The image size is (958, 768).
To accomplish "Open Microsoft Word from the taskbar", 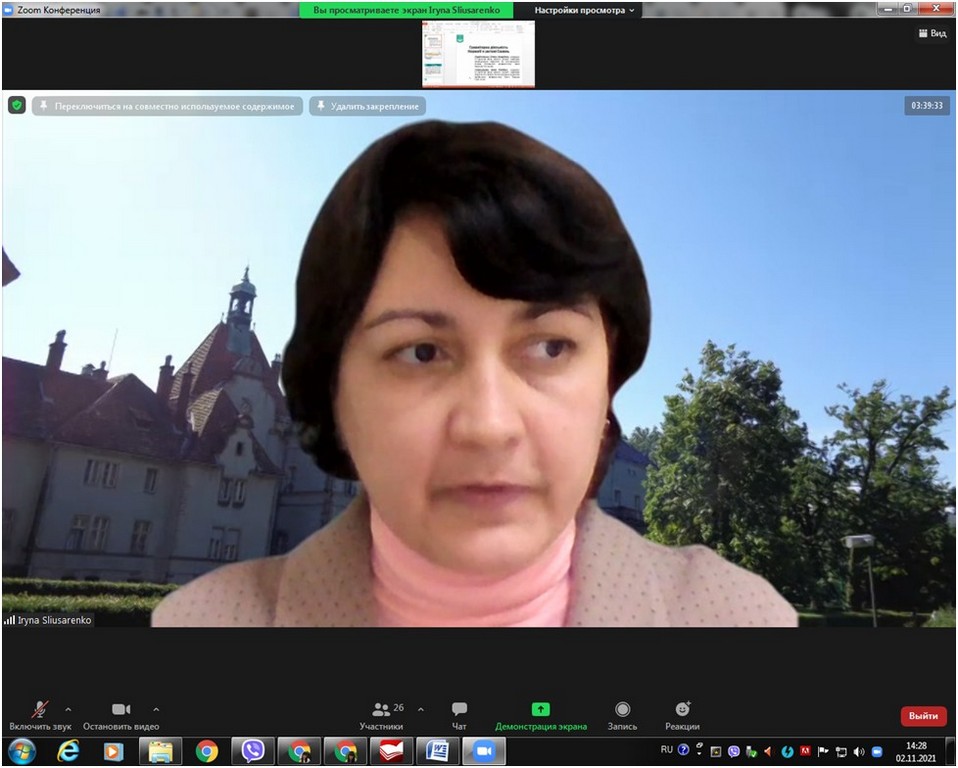I will [436, 750].
